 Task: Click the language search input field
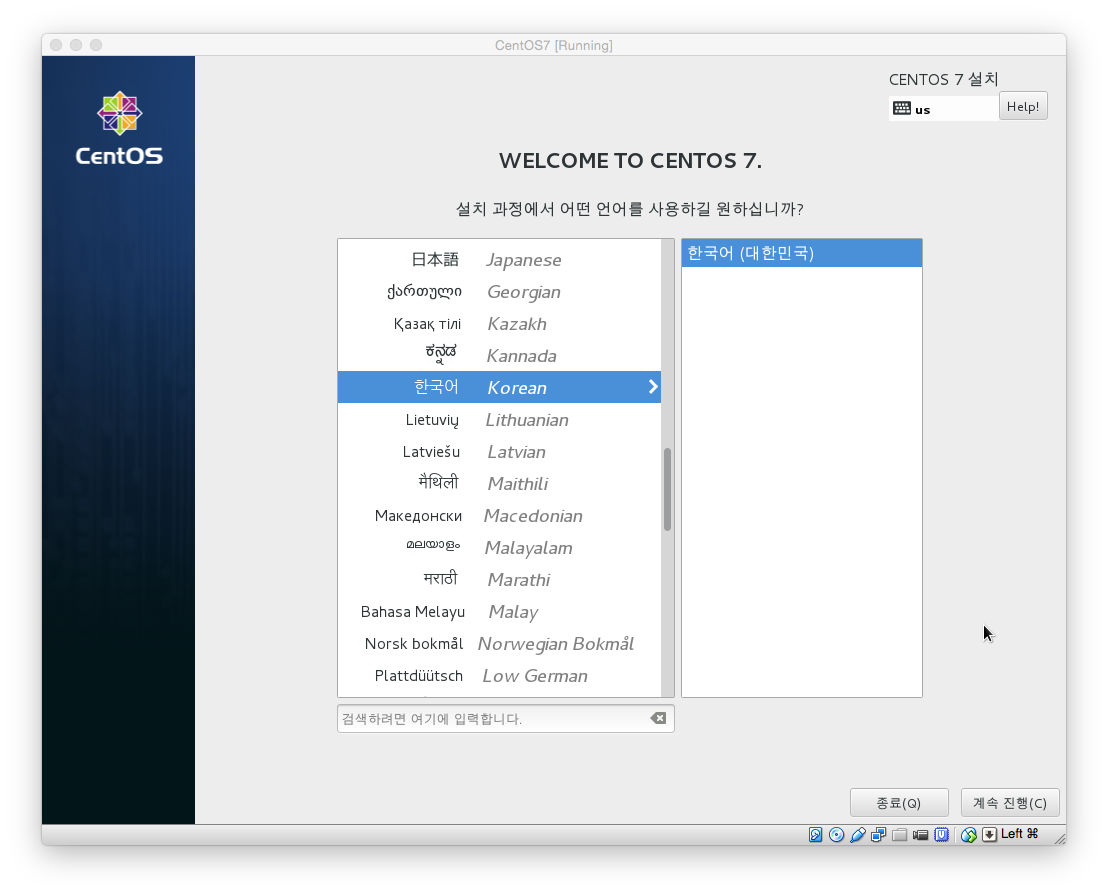[x=506, y=718]
